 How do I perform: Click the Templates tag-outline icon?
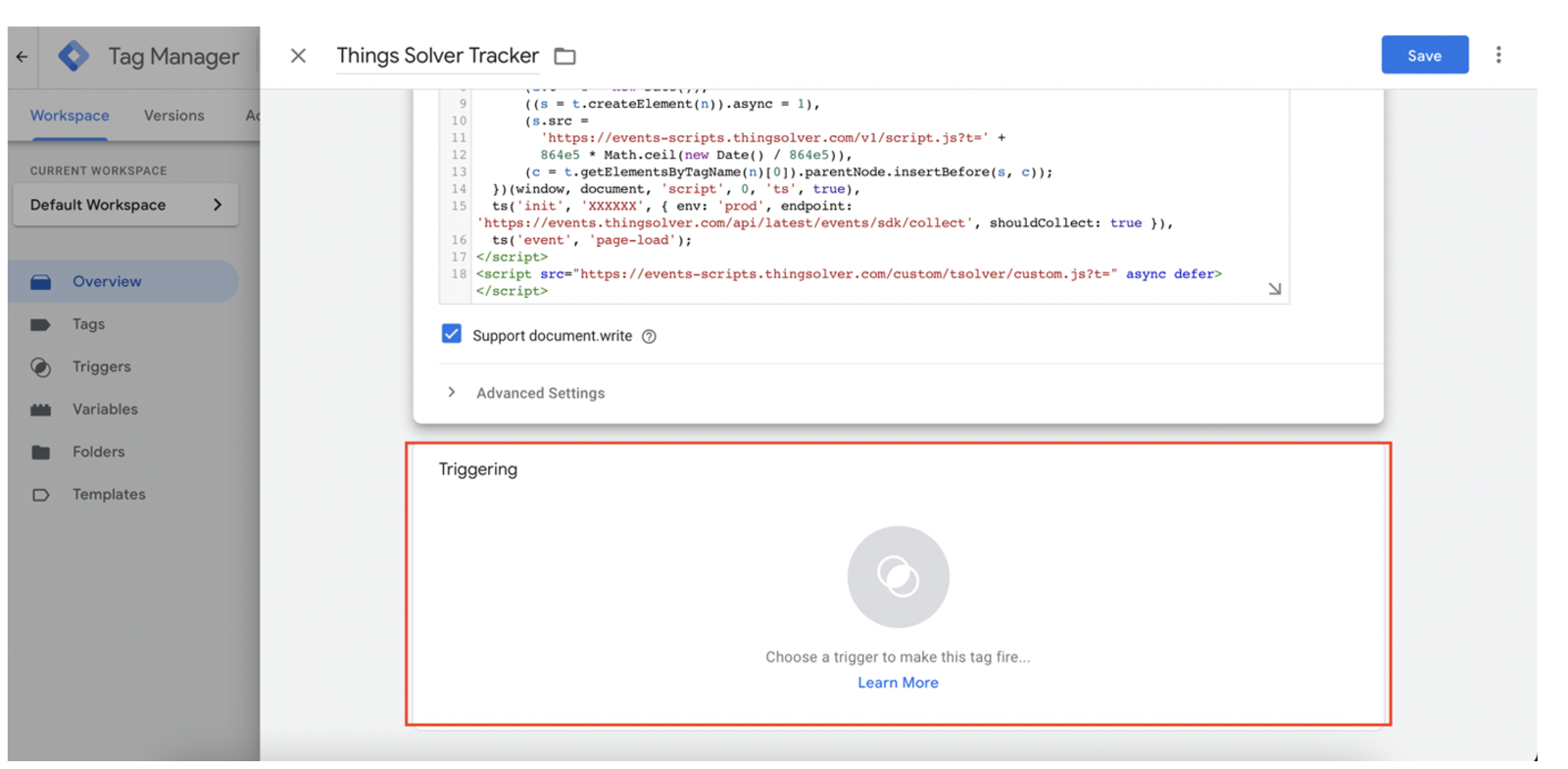[x=40, y=495]
